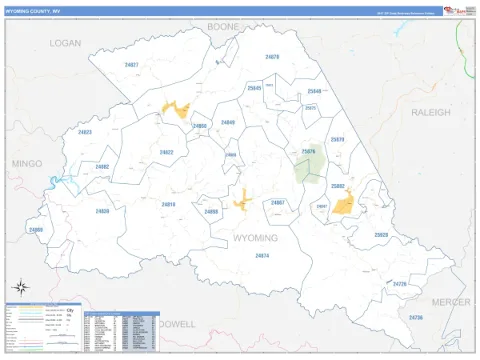This screenshot has height=360, width=480.
Task: Select ZIP code label 24818
Action: [168, 204]
